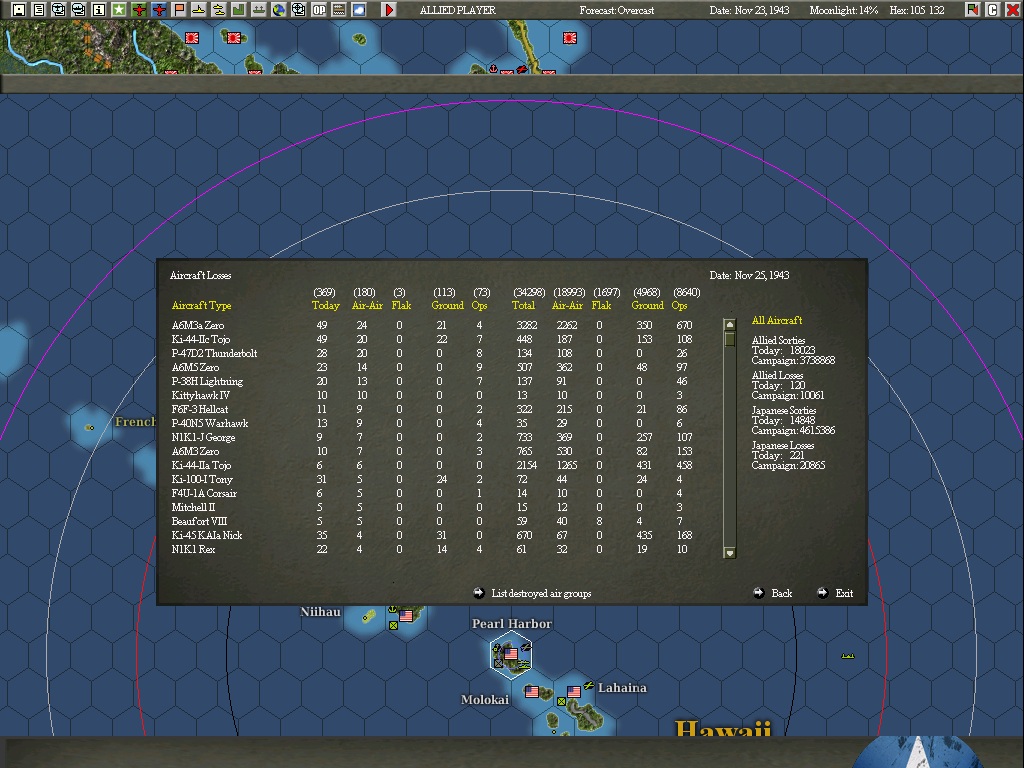Click the ships on green background icon

click(259, 10)
